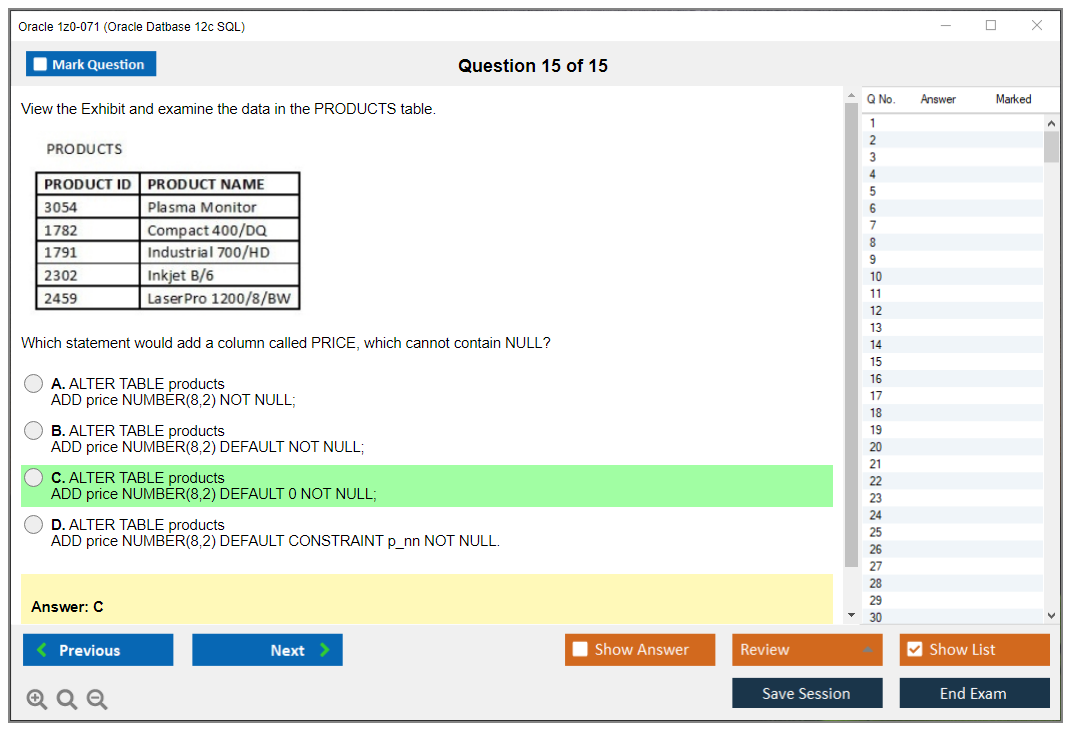Click the zoom out magnifier icon
This screenshot has width=1075, height=735.
[x=97, y=700]
